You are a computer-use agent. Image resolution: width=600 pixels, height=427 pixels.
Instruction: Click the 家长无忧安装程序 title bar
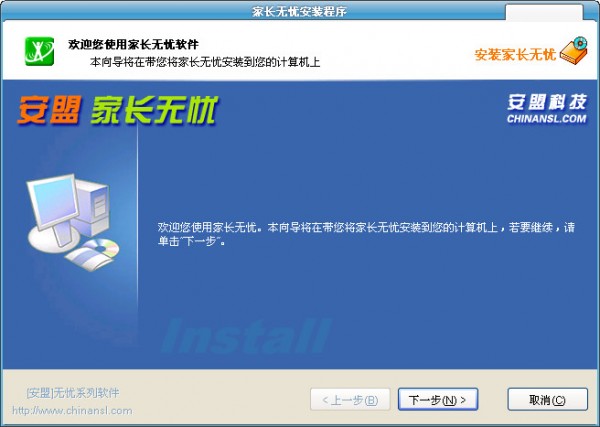(299, 11)
